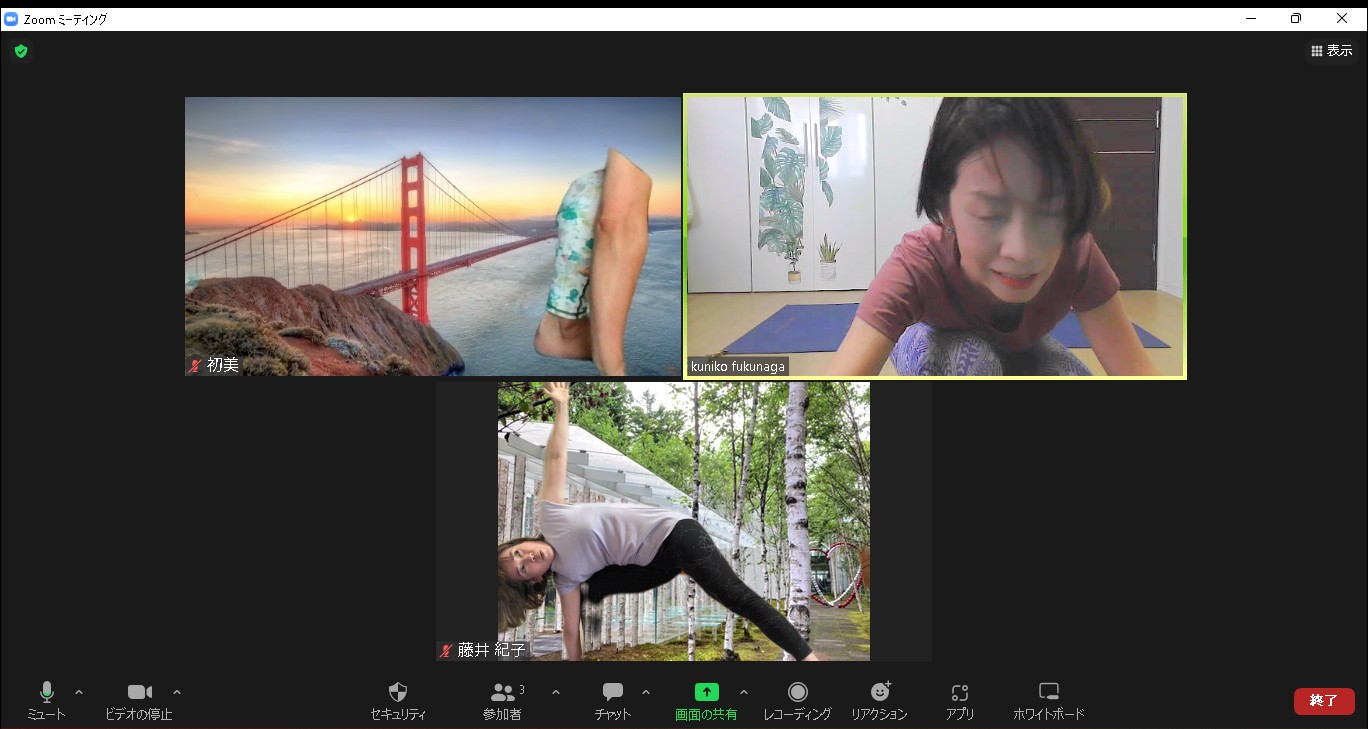Click the 藤井 紀子 name label
The image size is (1368, 729).
pyautogui.click(x=492, y=650)
